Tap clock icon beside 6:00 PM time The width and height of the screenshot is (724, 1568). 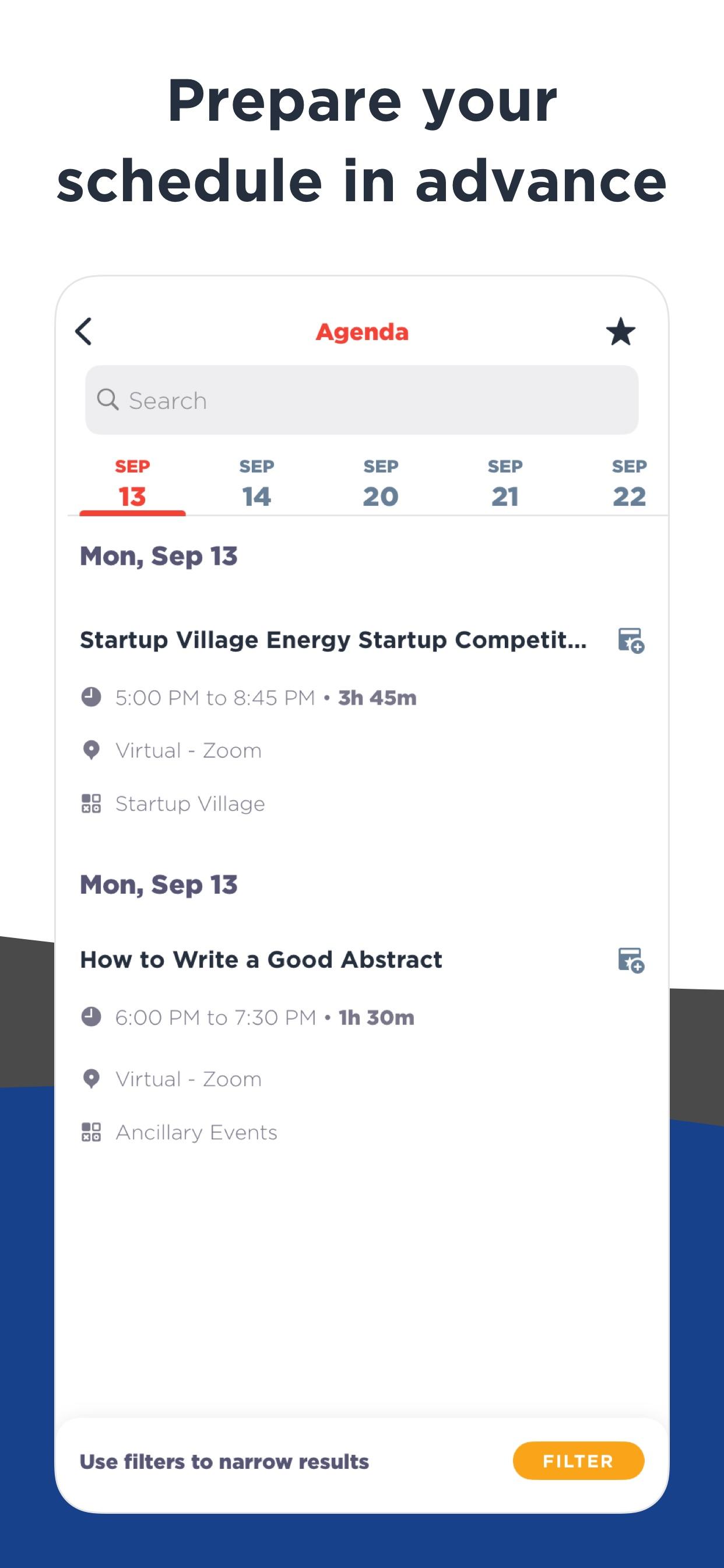click(92, 1017)
